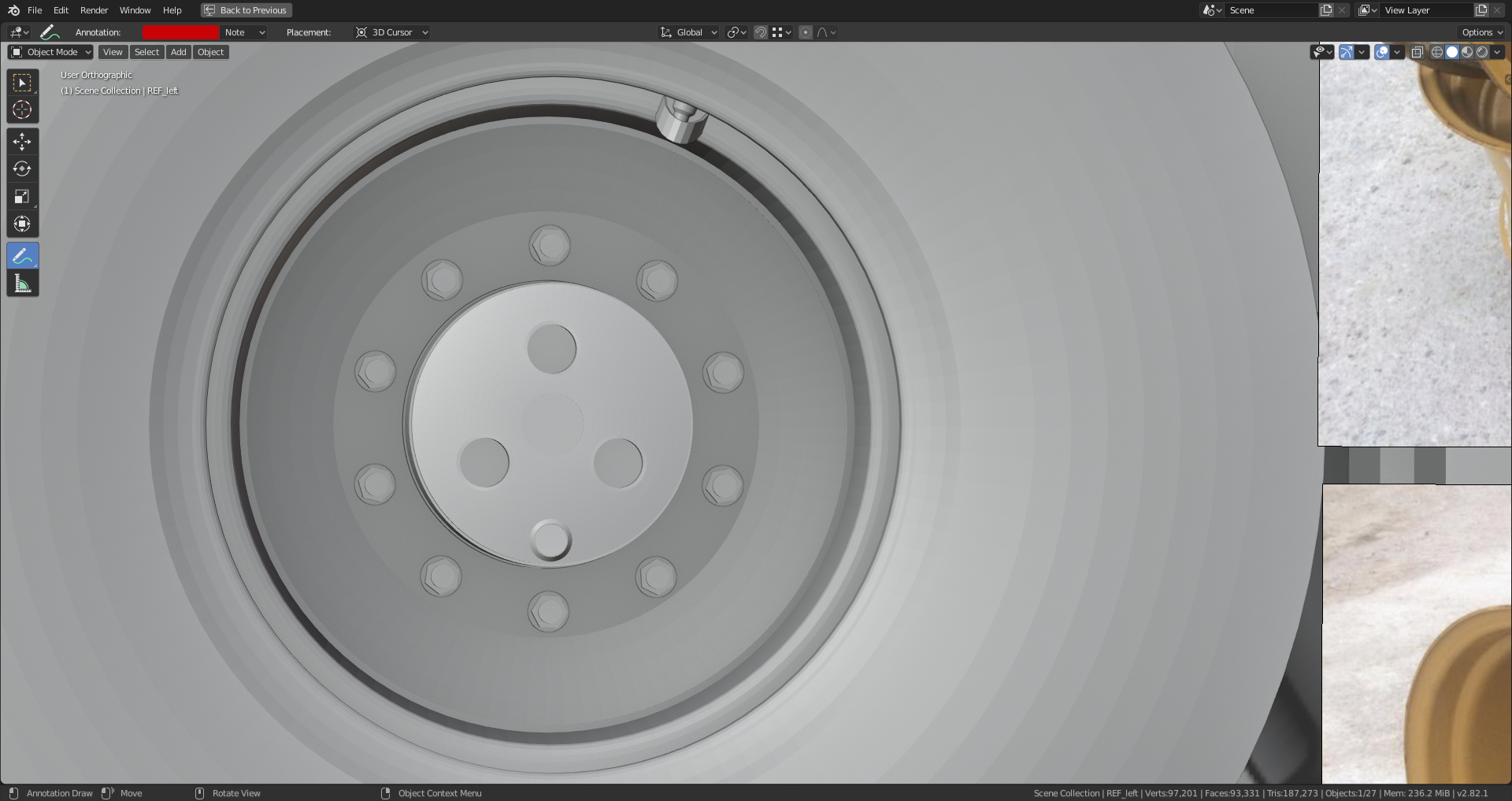1512x801 pixels.
Task: Expand the gizmo options dropdown
Action: 1362,52
